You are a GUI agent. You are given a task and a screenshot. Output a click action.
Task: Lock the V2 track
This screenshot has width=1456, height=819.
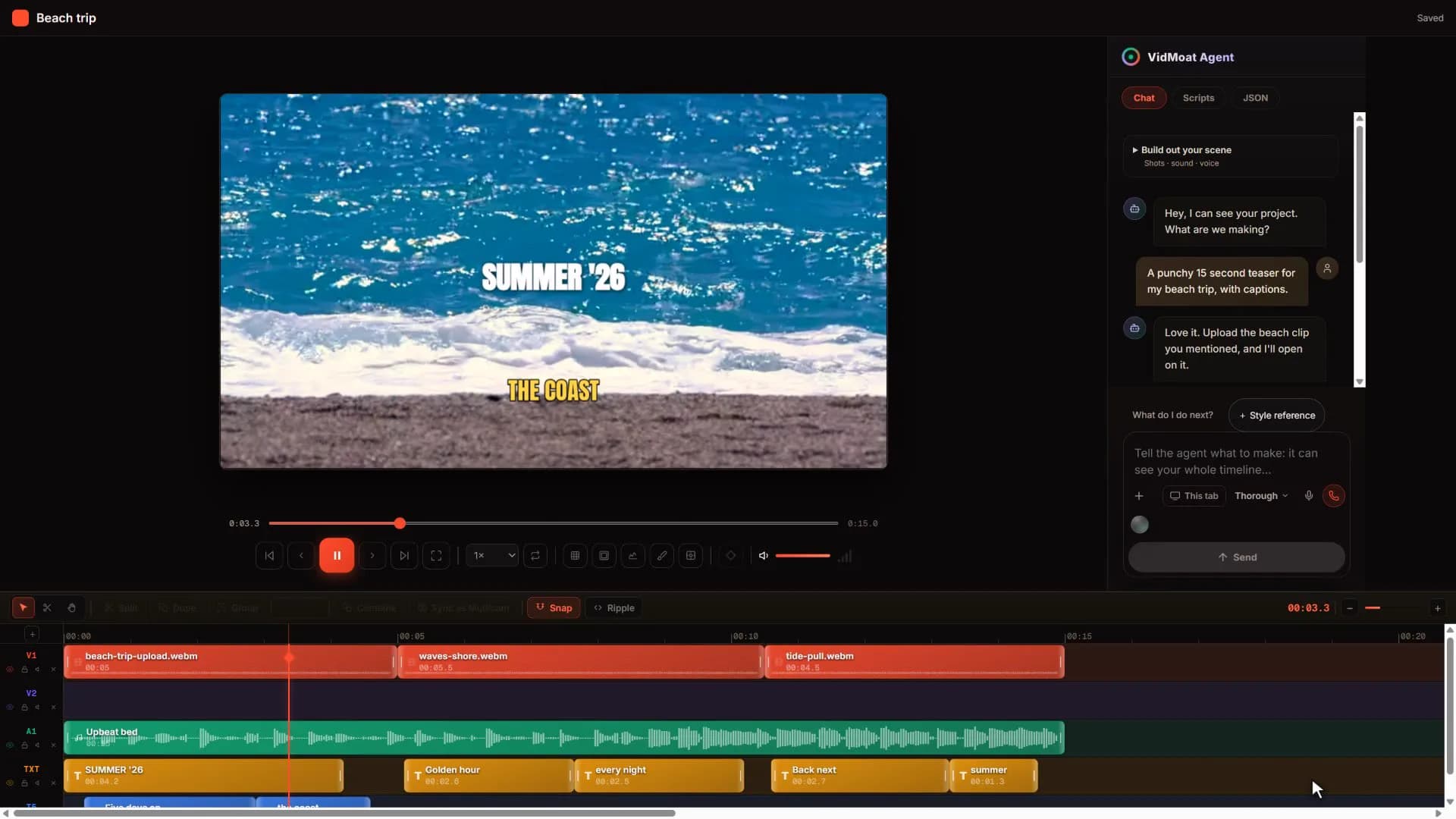[x=24, y=708]
